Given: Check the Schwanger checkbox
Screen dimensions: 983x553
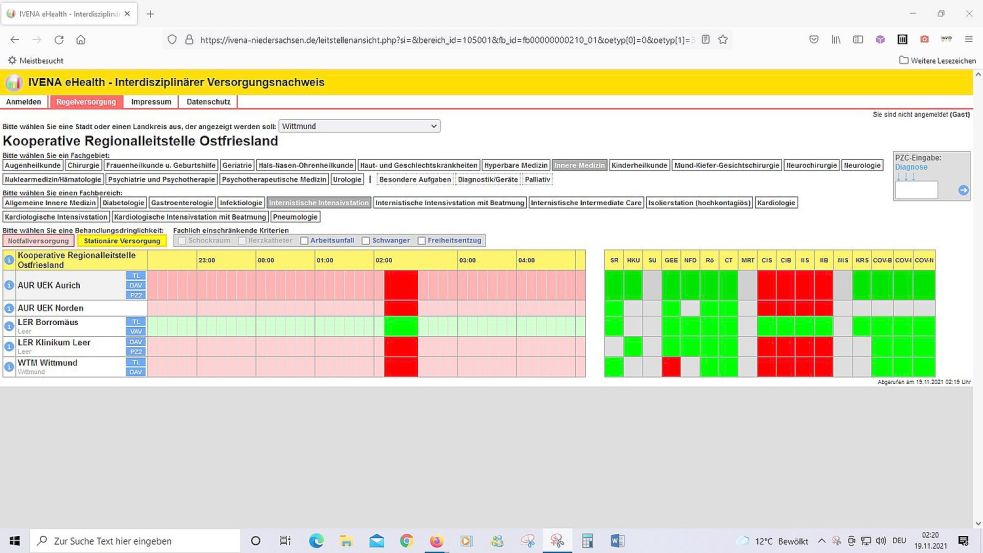Looking at the screenshot, I should click(x=365, y=241).
